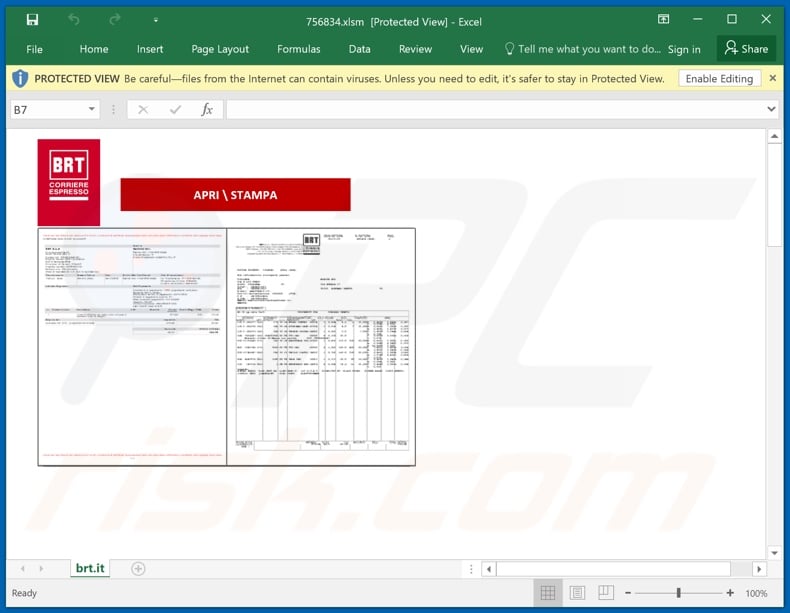This screenshot has height=613, width=790.
Task: Click the Undo arrow icon
Action: [x=74, y=20]
